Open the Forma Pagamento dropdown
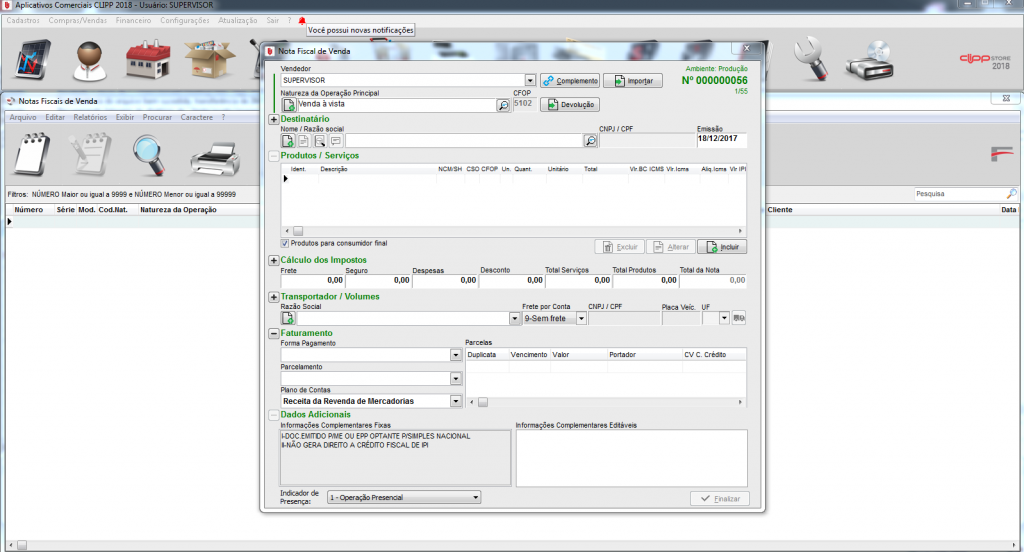Image resolution: width=1024 pixels, height=552 pixels. click(x=455, y=355)
